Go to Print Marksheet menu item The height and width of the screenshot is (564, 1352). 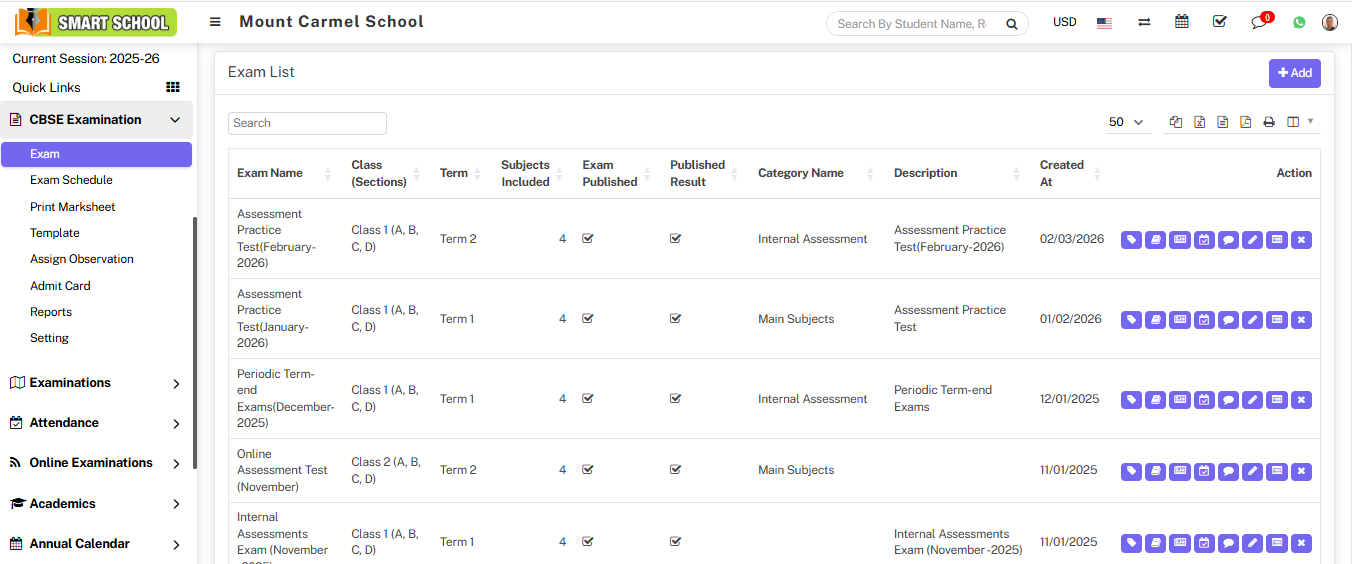73,207
